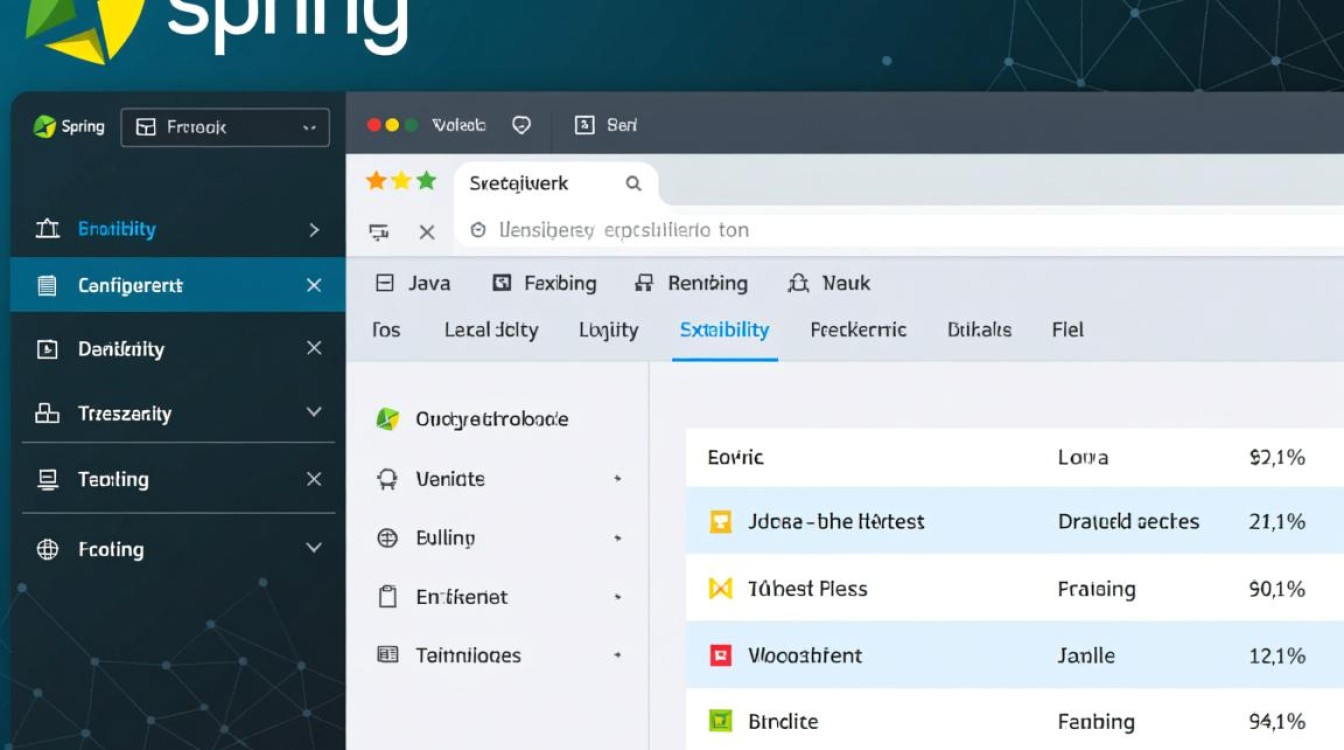Click the Spring leaf logo in sidebar
Viewport: 1344px width, 750px height.
(x=45, y=127)
